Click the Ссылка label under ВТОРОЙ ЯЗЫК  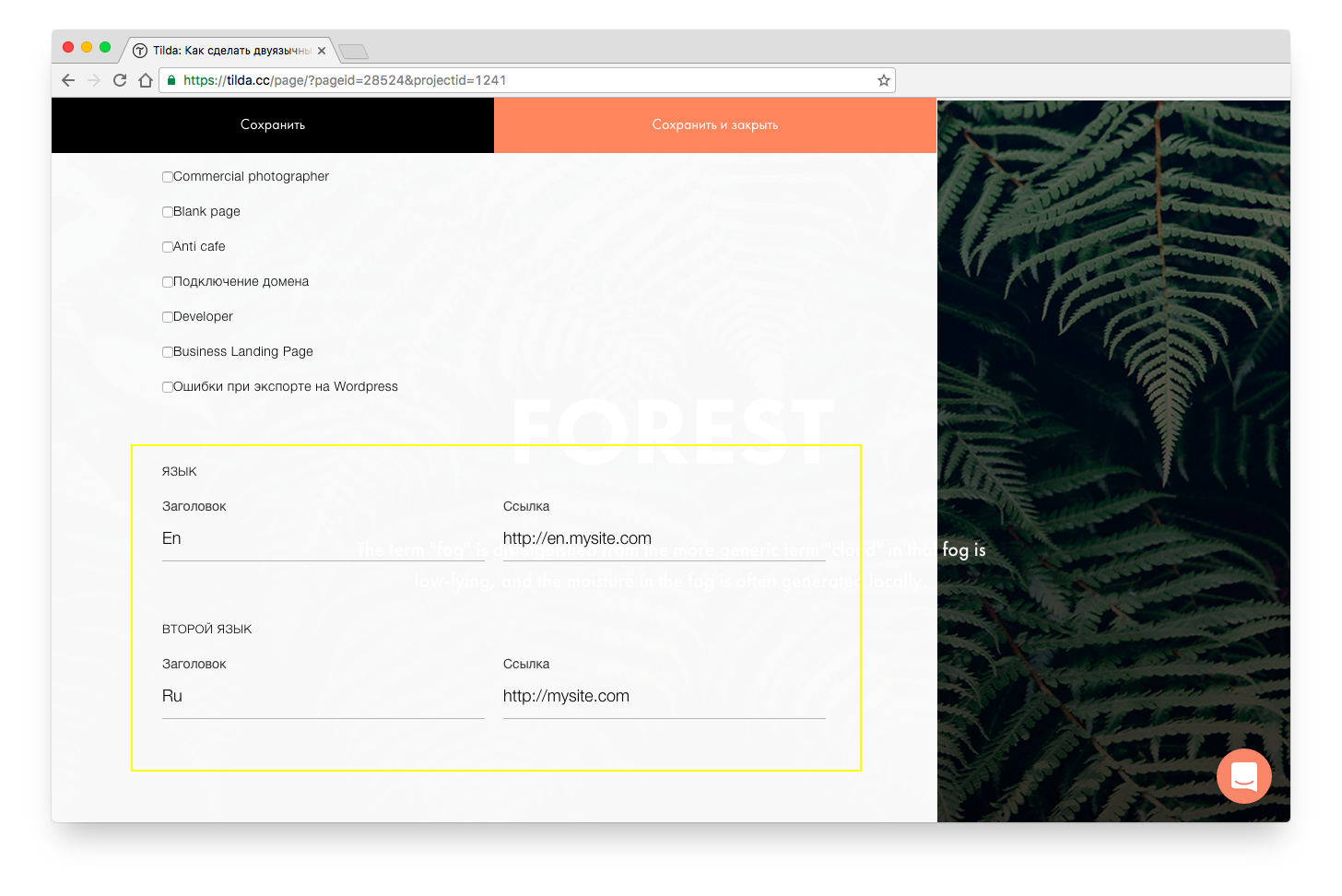click(526, 664)
